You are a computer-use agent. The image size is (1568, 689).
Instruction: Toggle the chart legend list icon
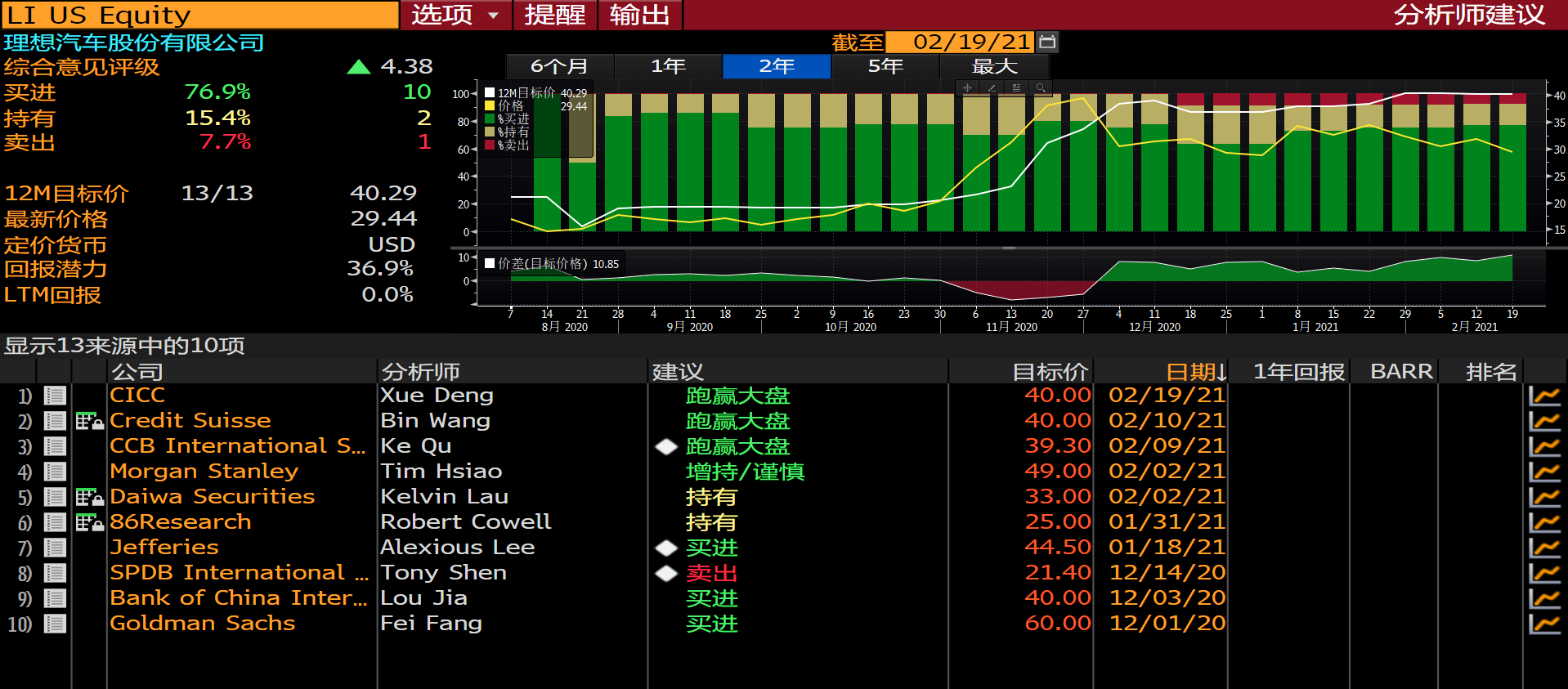[x=1016, y=87]
